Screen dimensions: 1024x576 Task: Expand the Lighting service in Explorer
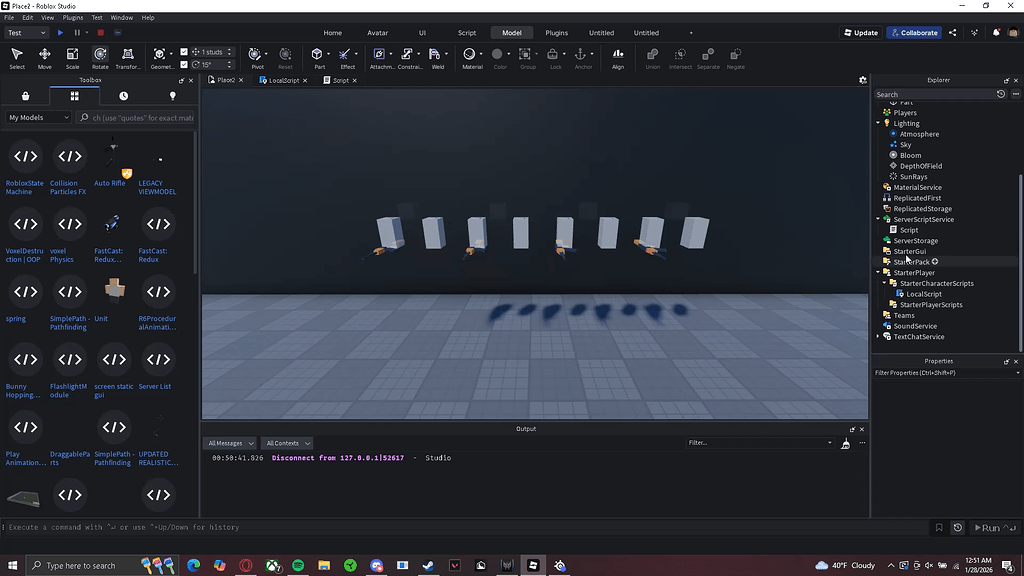pos(877,122)
